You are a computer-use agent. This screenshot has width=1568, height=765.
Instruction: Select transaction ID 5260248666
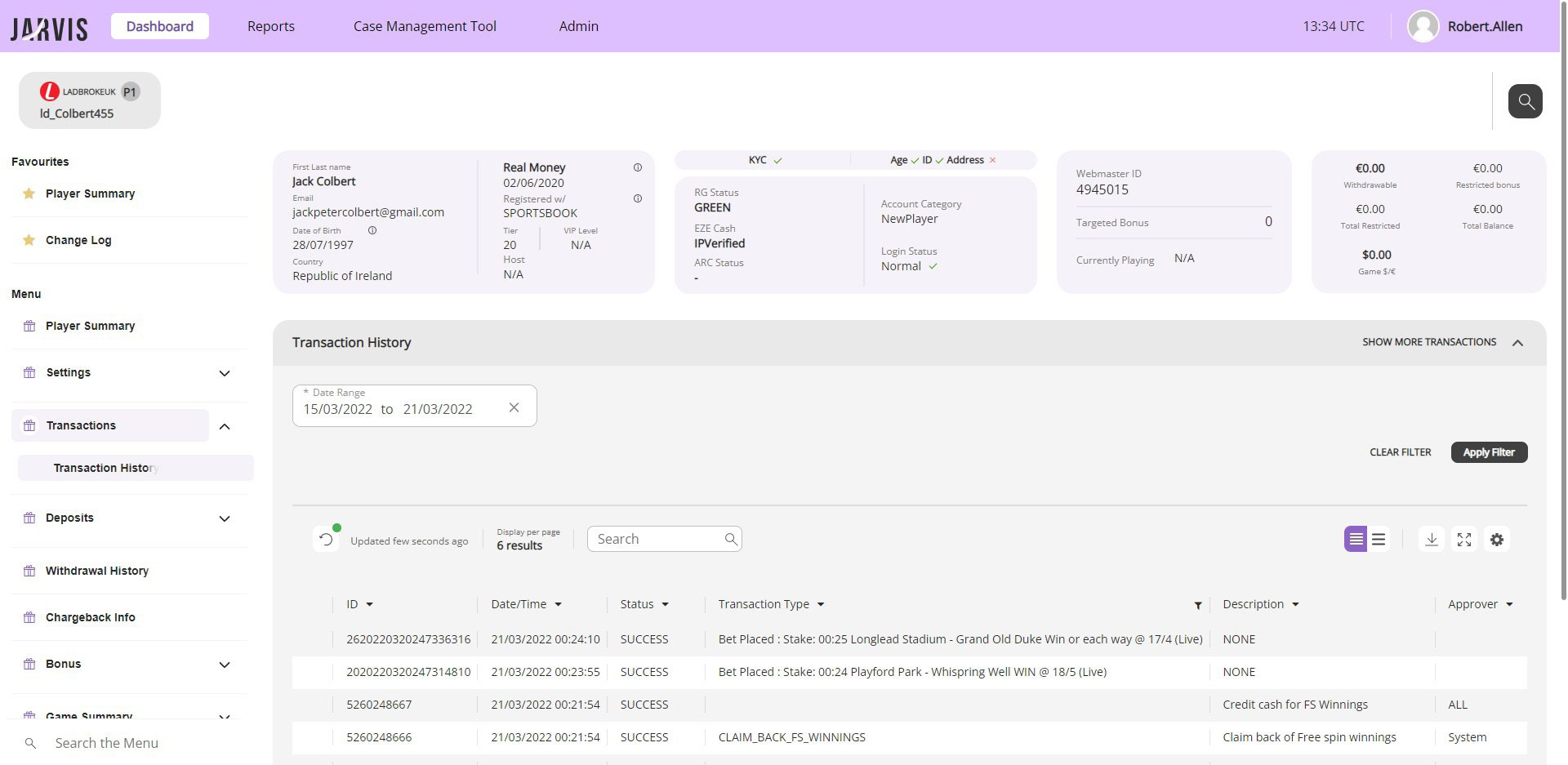tap(379, 737)
